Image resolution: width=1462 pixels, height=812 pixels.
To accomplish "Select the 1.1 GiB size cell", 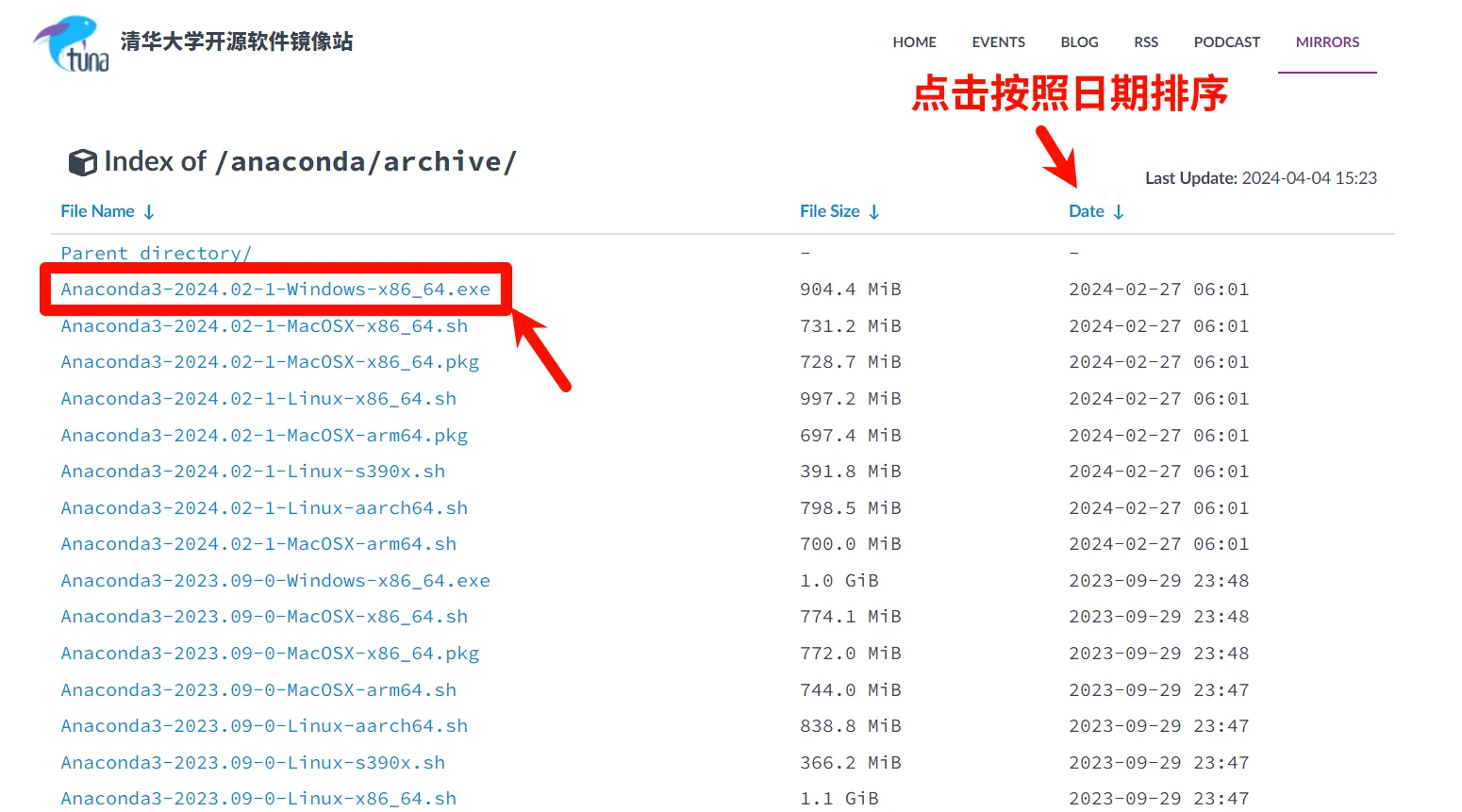I will (x=839, y=799).
